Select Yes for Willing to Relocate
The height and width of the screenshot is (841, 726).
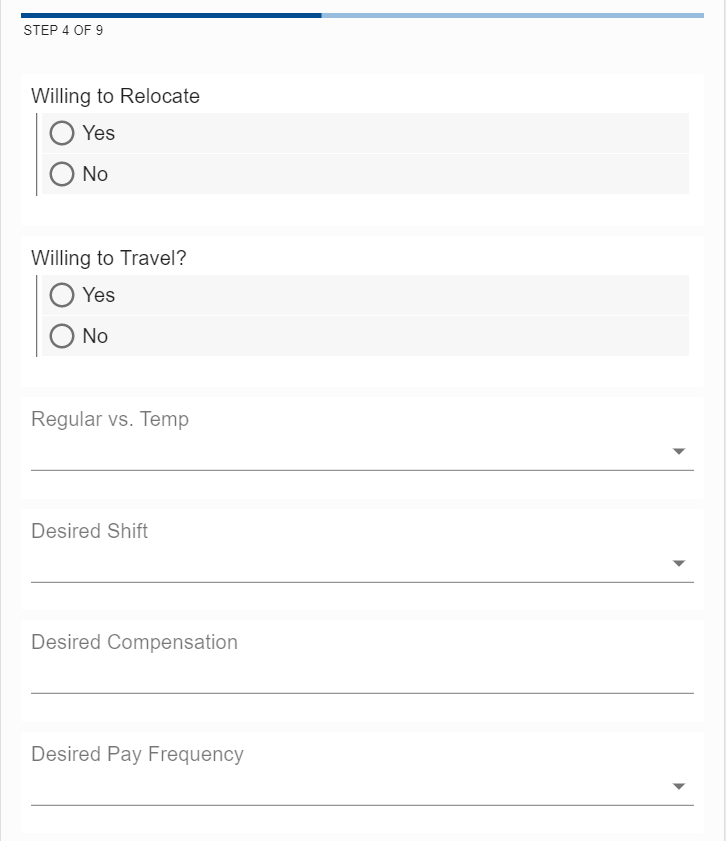62,133
